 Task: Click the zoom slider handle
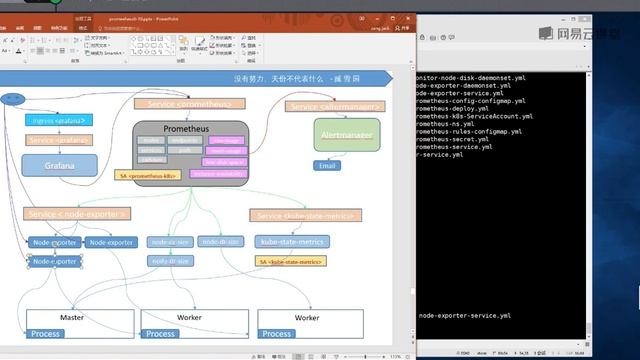[x=365, y=357]
